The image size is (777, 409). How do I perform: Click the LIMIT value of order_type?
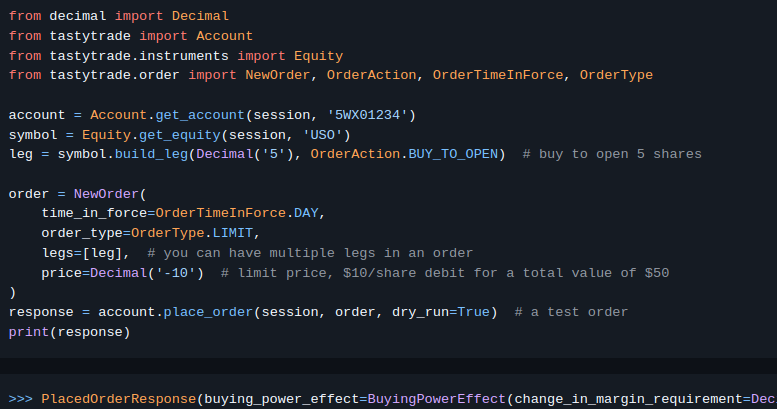(233, 233)
